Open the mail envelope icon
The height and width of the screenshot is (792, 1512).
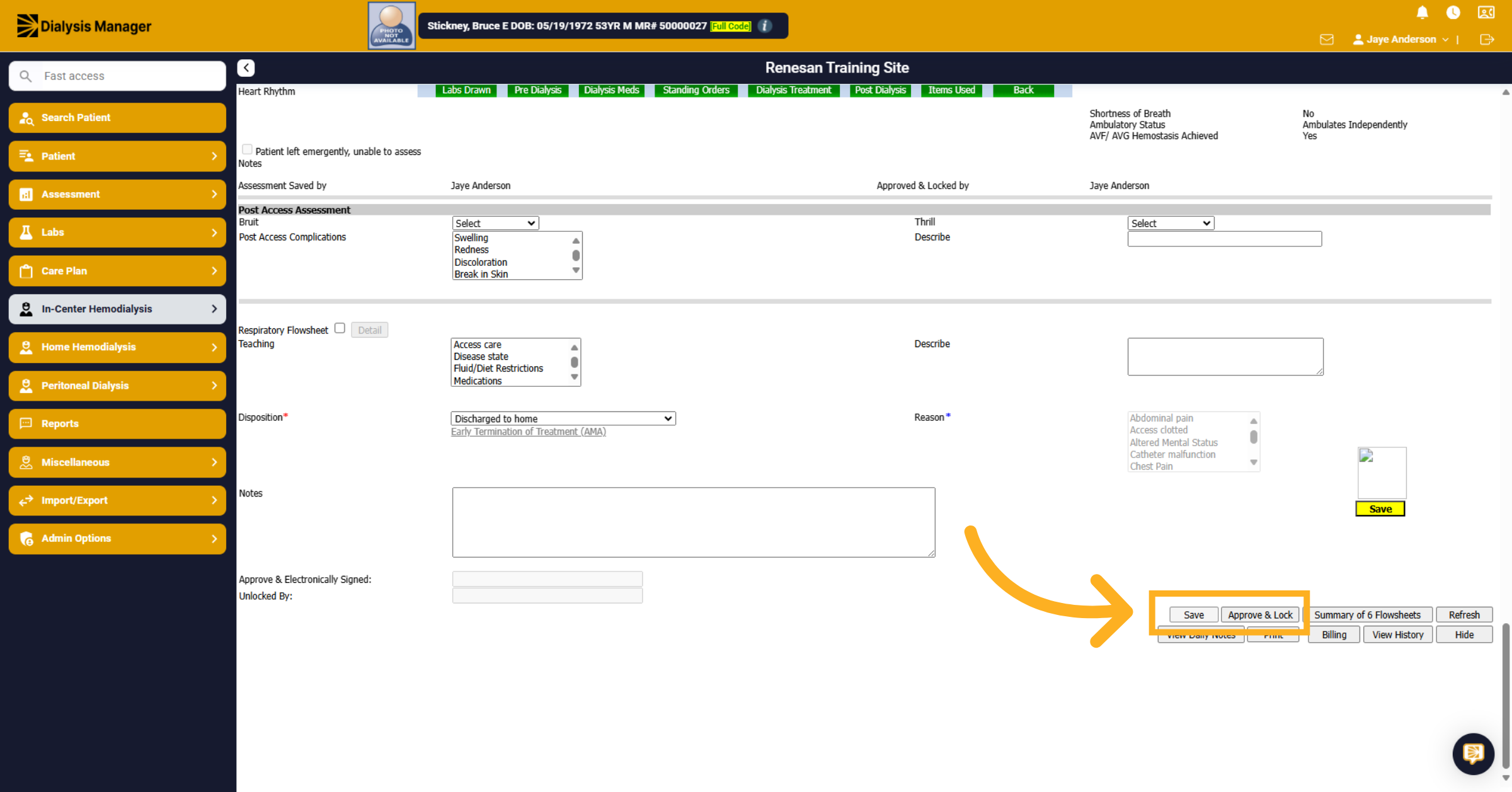pyautogui.click(x=1327, y=39)
